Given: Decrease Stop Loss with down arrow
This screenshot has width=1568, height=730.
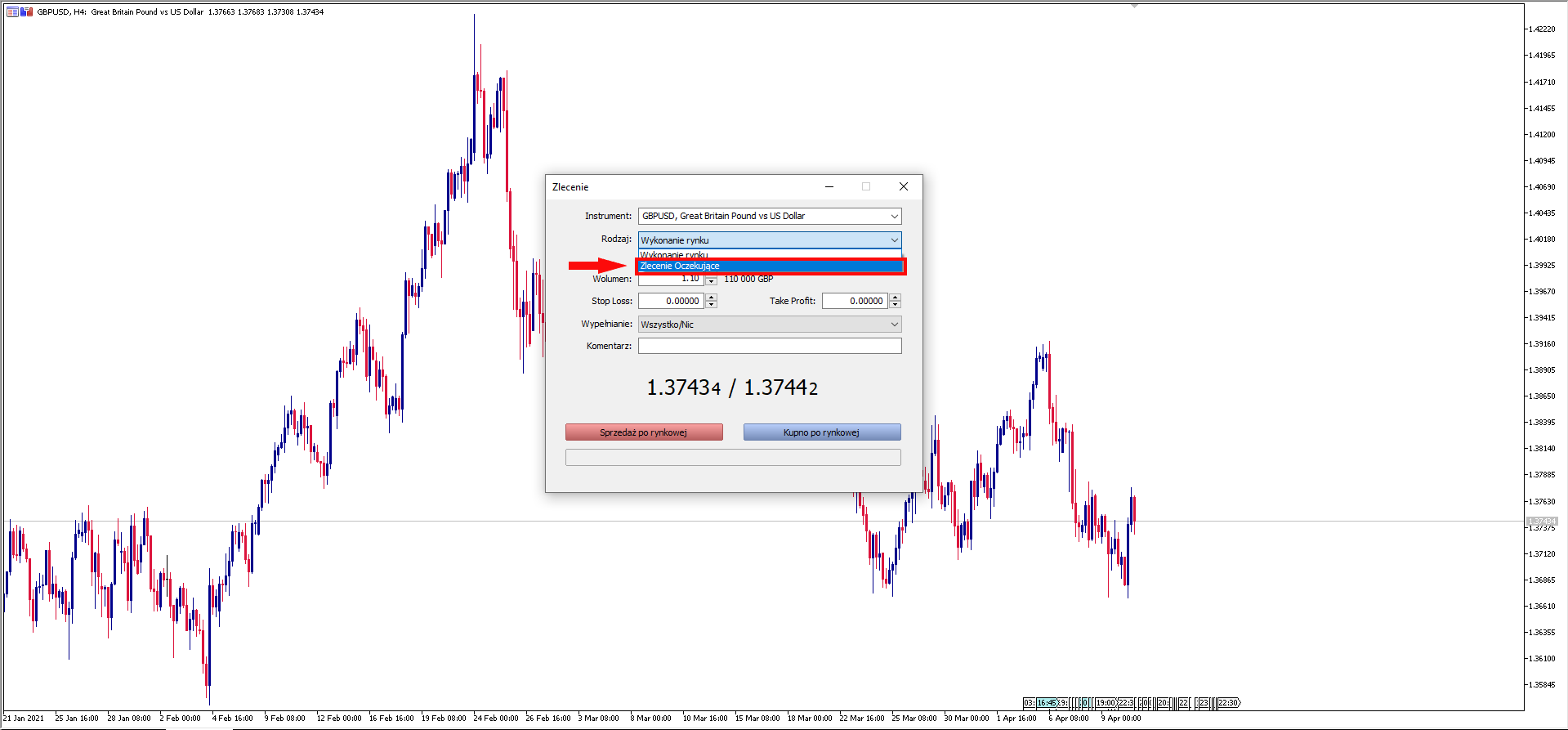Looking at the screenshot, I should (712, 305).
